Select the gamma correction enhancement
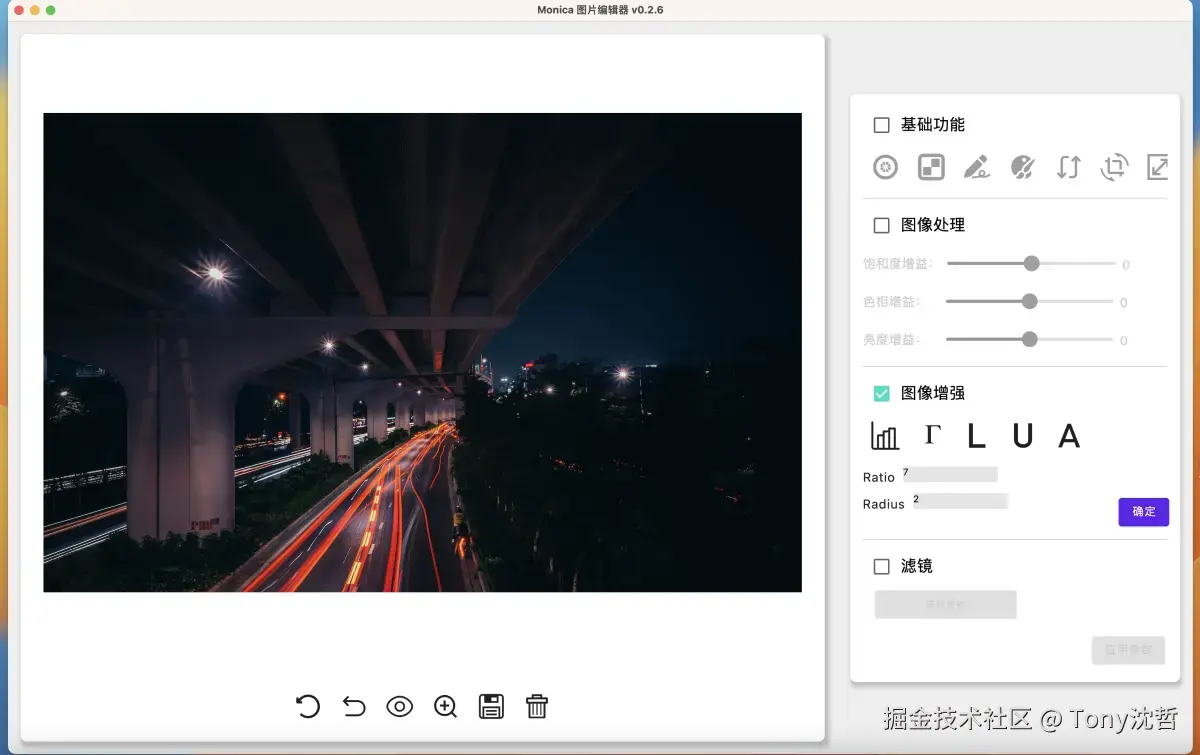This screenshot has width=1200, height=755. (932, 435)
